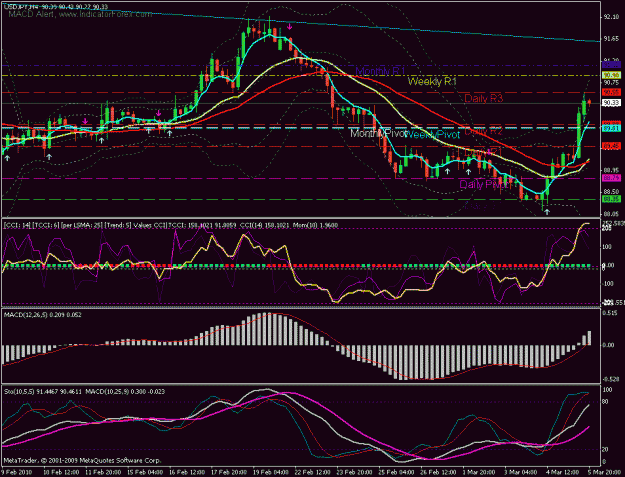625x477 pixels.
Task: Click the 23 Feb 20:00 time label
Action: [x=354, y=472]
